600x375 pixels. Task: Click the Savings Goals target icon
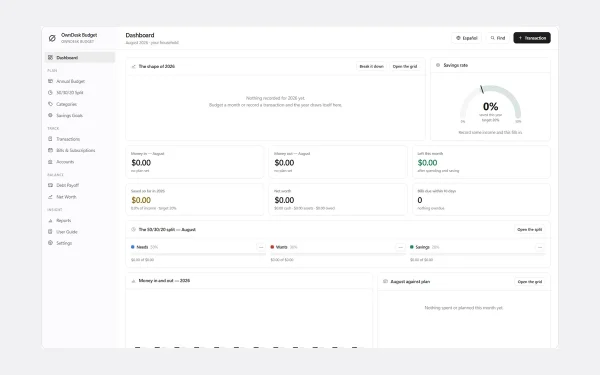50,115
